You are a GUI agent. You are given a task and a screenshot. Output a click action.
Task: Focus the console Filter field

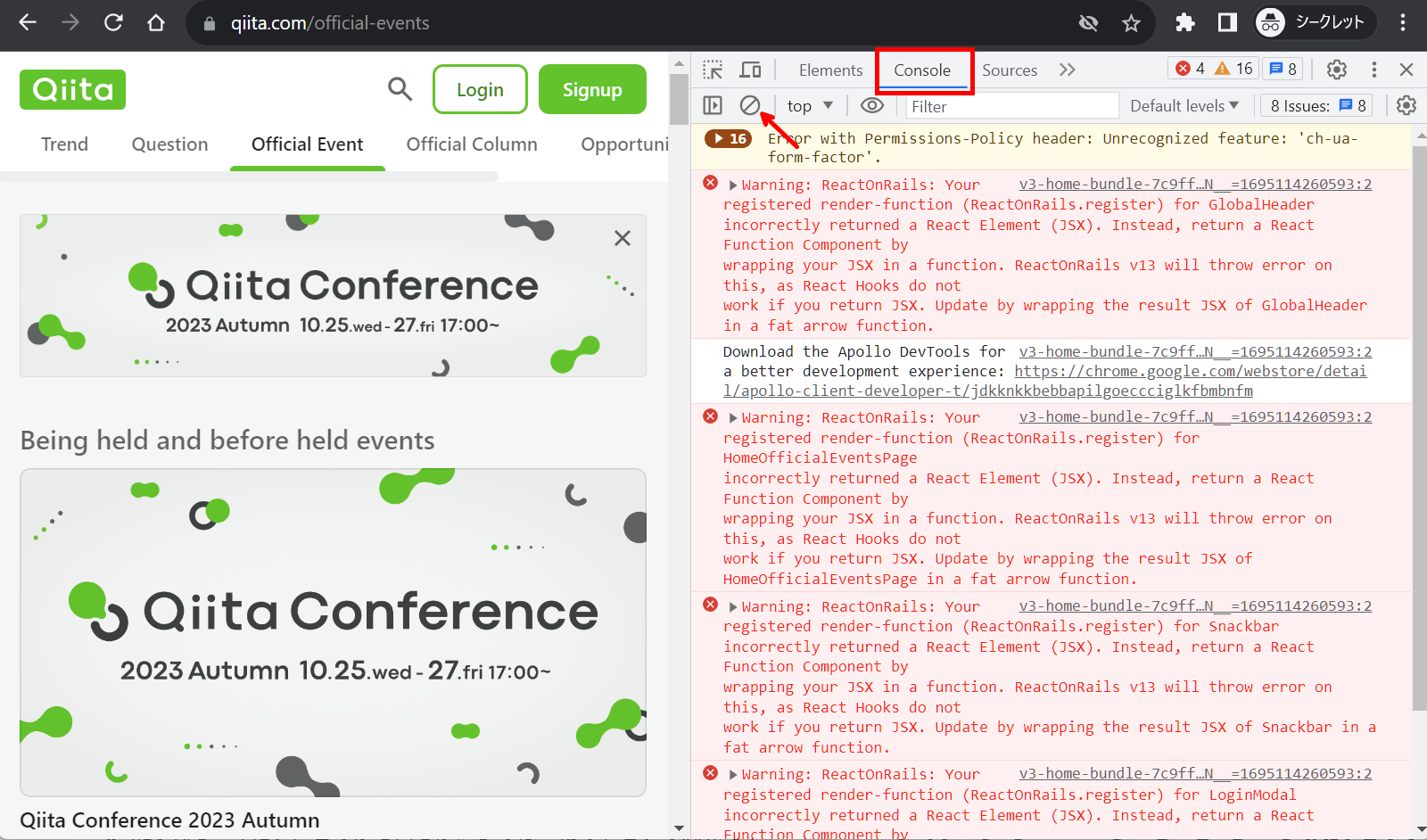click(x=1012, y=106)
